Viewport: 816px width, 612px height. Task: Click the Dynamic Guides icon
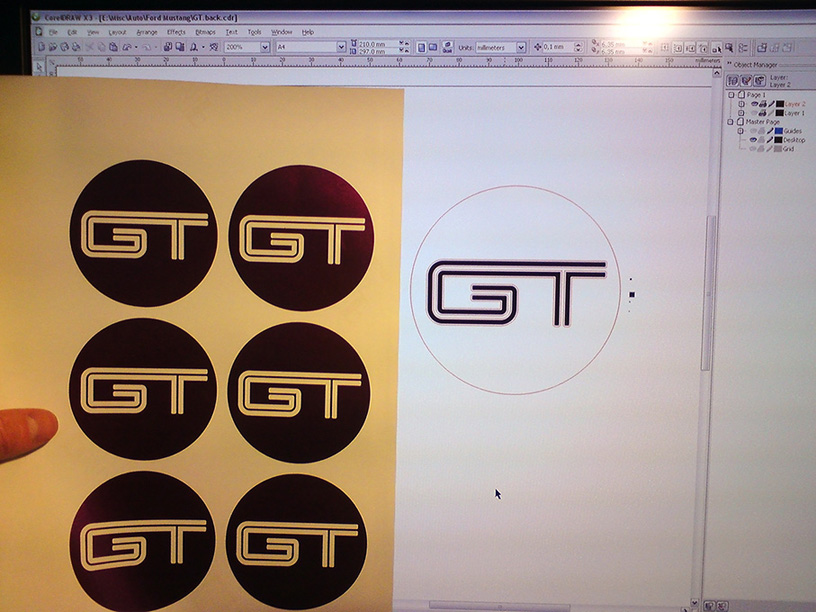pos(703,47)
